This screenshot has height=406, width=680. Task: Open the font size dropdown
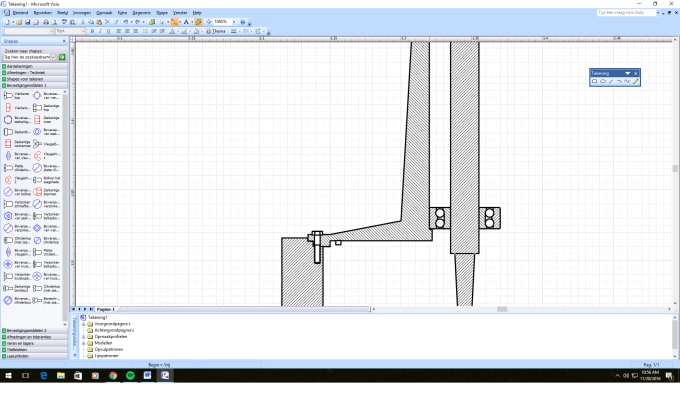(83, 31)
